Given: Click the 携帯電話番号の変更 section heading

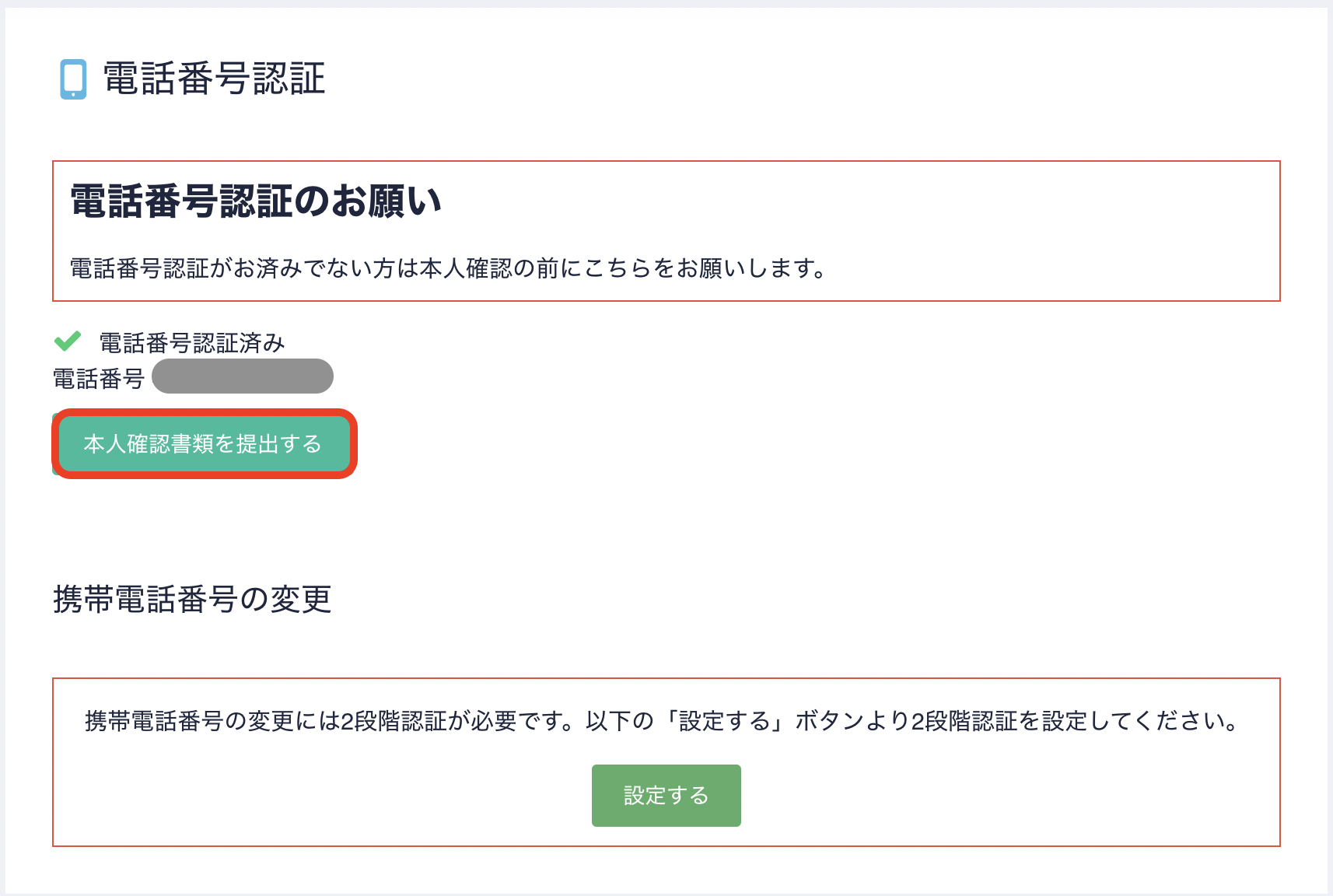Looking at the screenshot, I should tap(192, 599).
